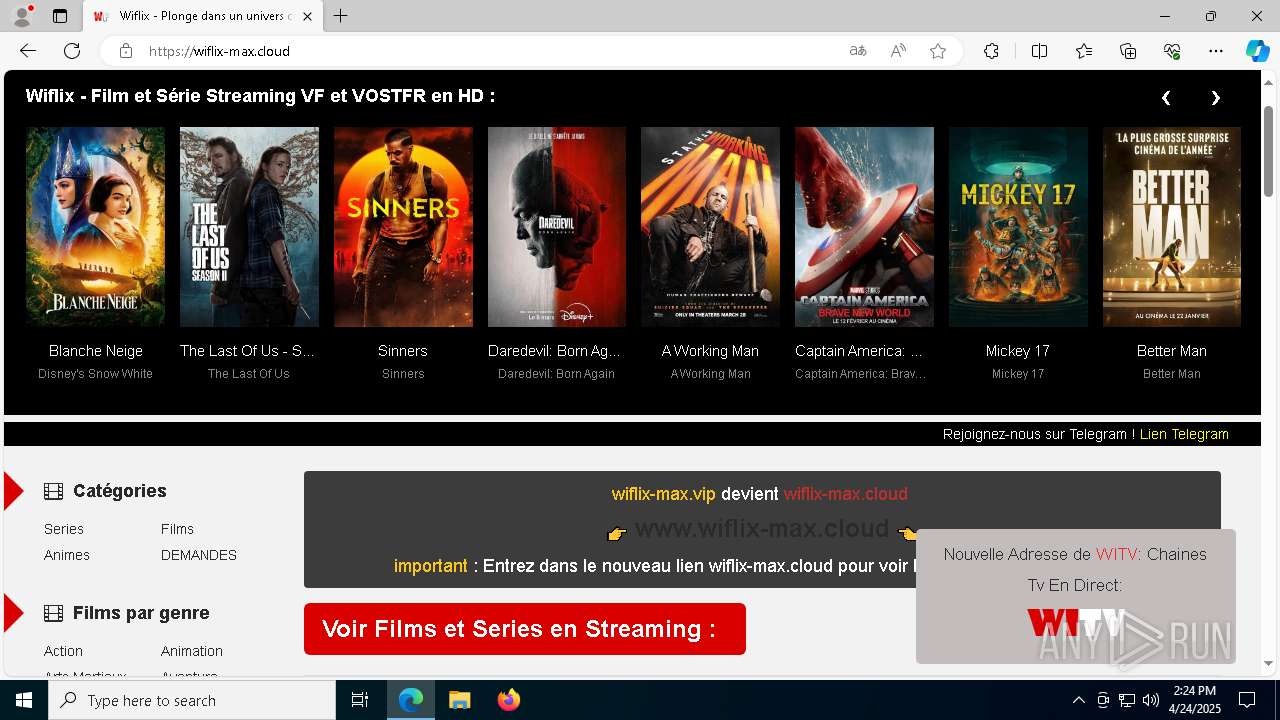Add this page to favorites
The image size is (1280, 720).
point(938,51)
